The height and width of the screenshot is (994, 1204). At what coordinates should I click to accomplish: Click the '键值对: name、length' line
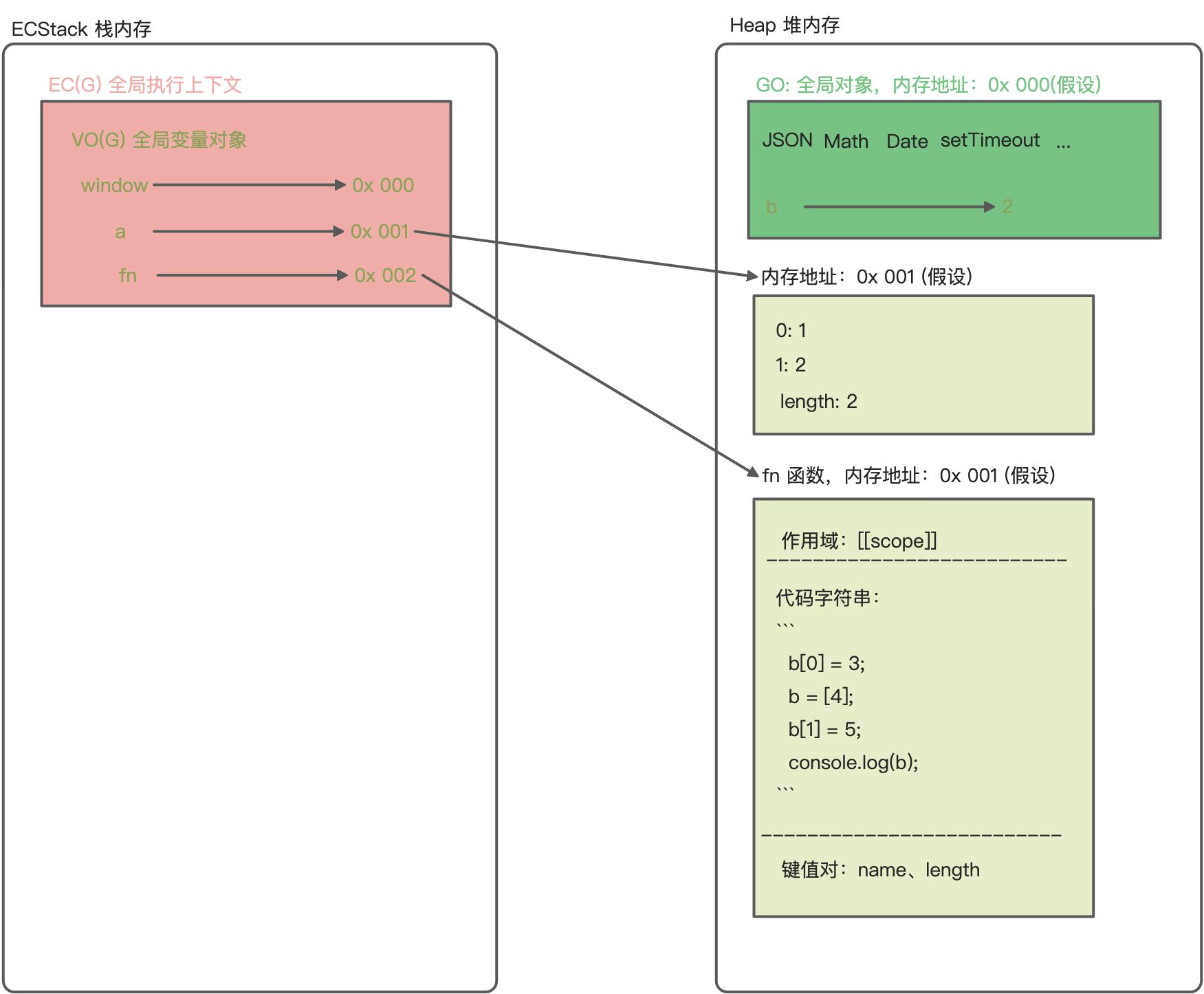point(880,870)
